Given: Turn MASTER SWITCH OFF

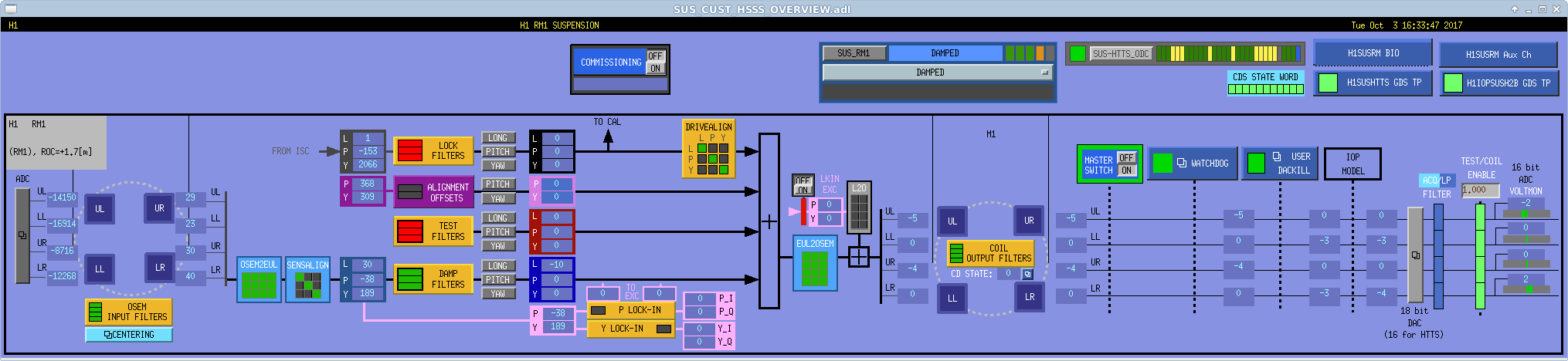Looking at the screenshot, I should 1127,158.
